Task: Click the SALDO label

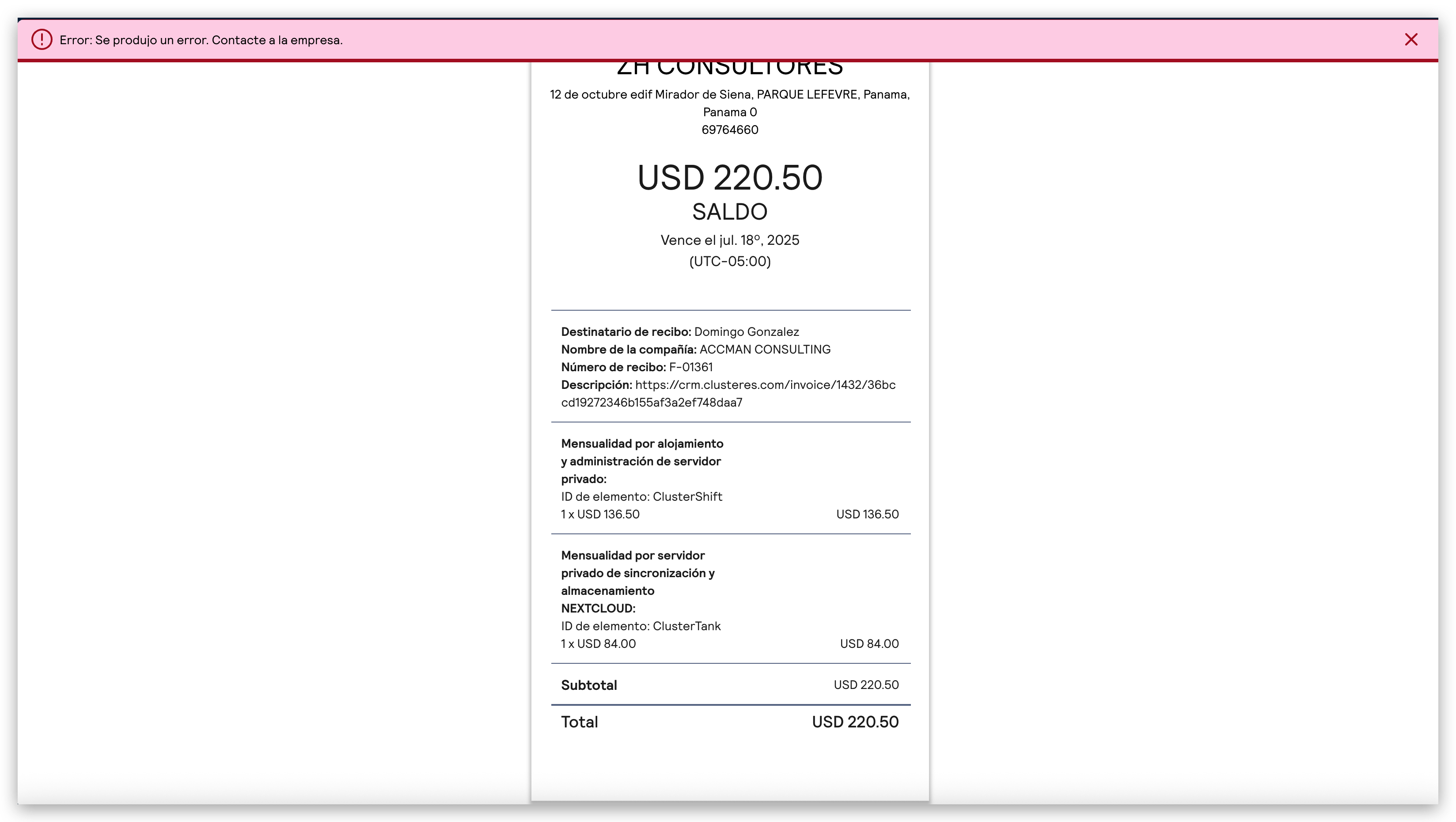Action: 730,212
